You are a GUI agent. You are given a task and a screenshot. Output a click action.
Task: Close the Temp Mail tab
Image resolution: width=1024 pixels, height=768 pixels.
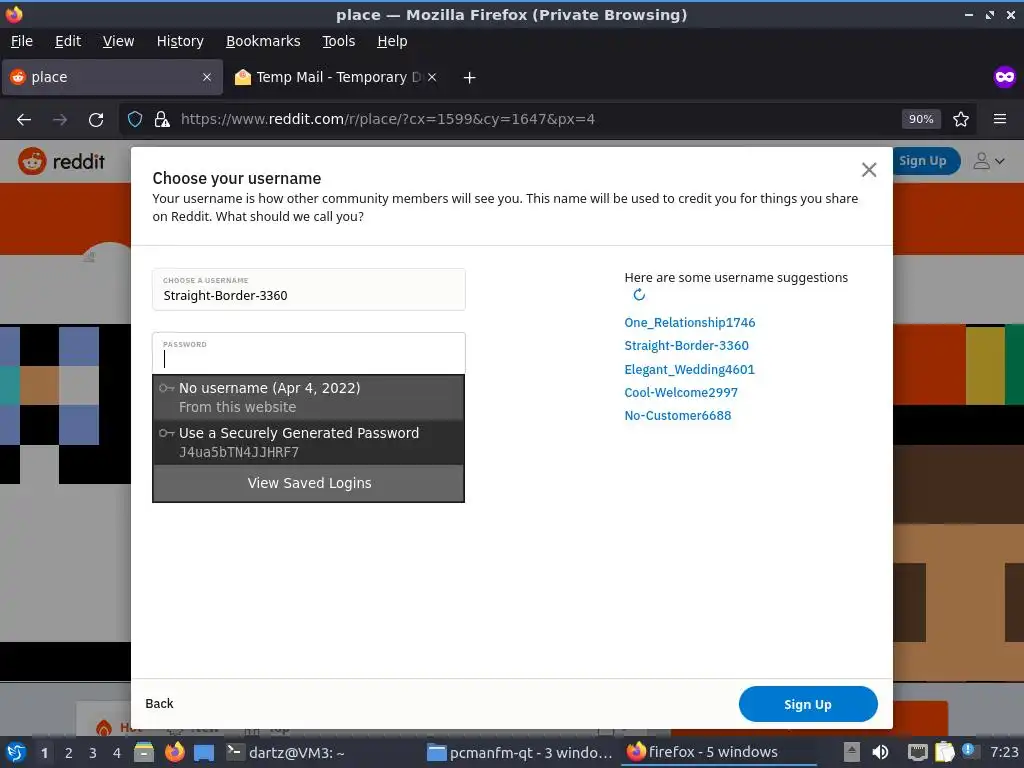432,77
